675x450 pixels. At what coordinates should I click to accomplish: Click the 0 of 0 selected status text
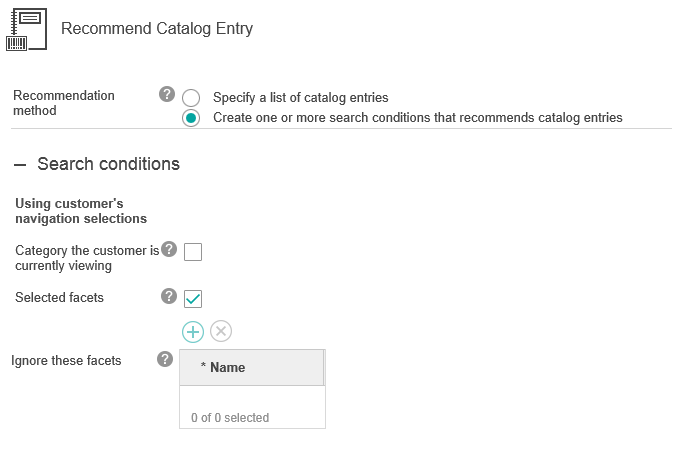coord(230,418)
